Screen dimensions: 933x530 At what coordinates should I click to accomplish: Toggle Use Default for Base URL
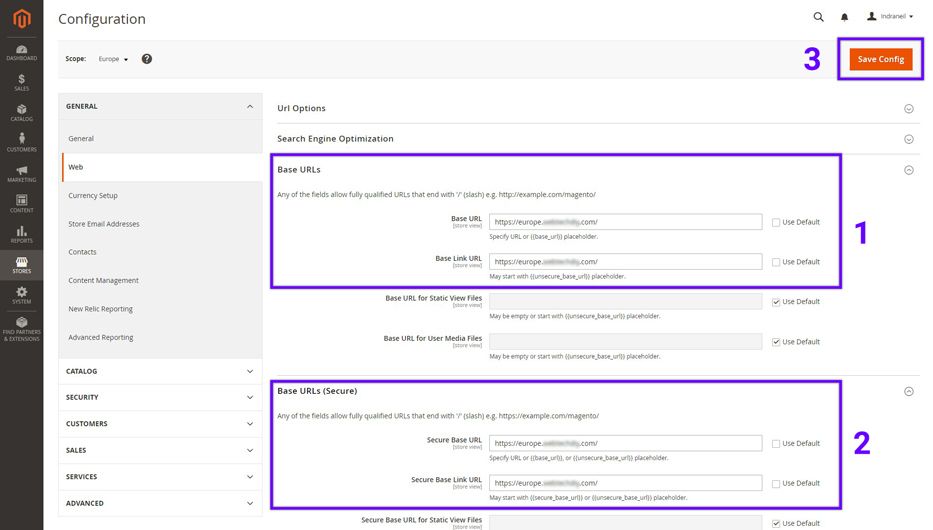776,222
